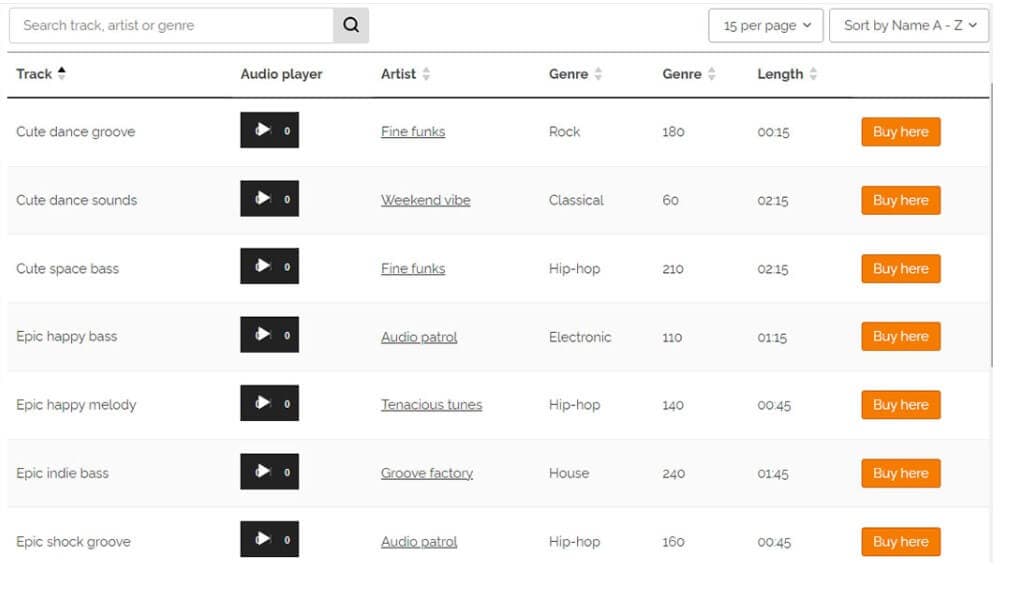The height and width of the screenshot is (602, 1009).
Task: Play the Cute dance sounds track
Action: (x=262, y=199)
